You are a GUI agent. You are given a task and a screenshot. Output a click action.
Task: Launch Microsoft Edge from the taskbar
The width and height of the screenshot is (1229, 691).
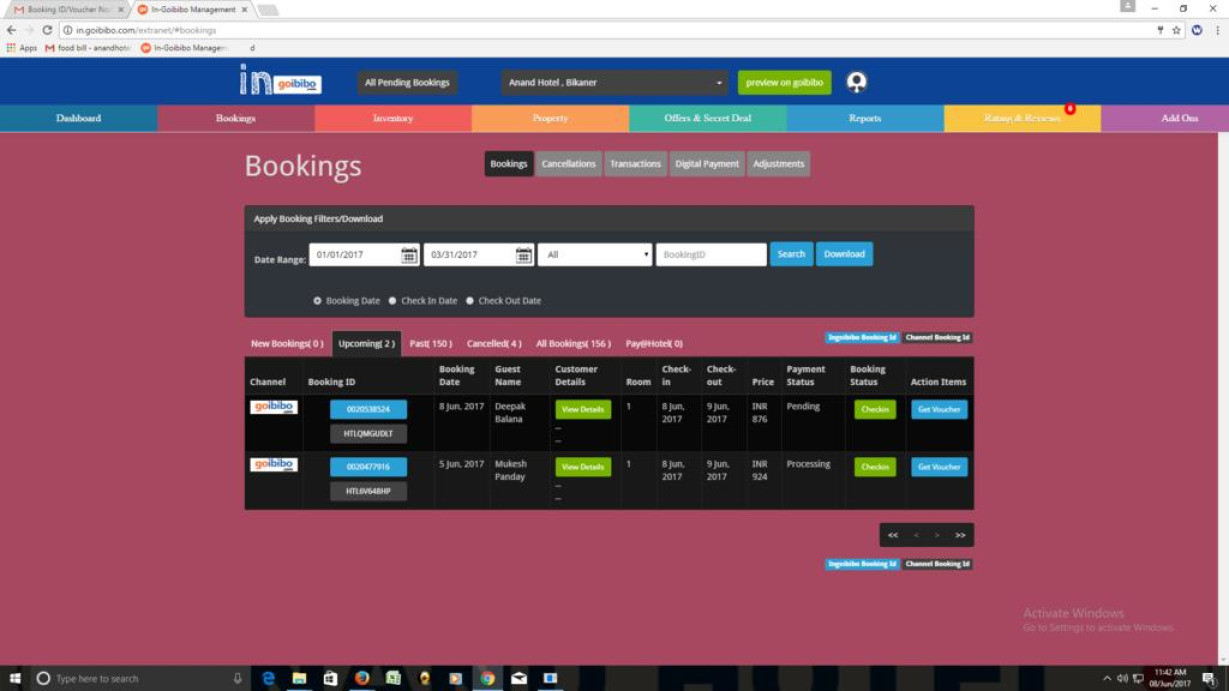(268, 678)
